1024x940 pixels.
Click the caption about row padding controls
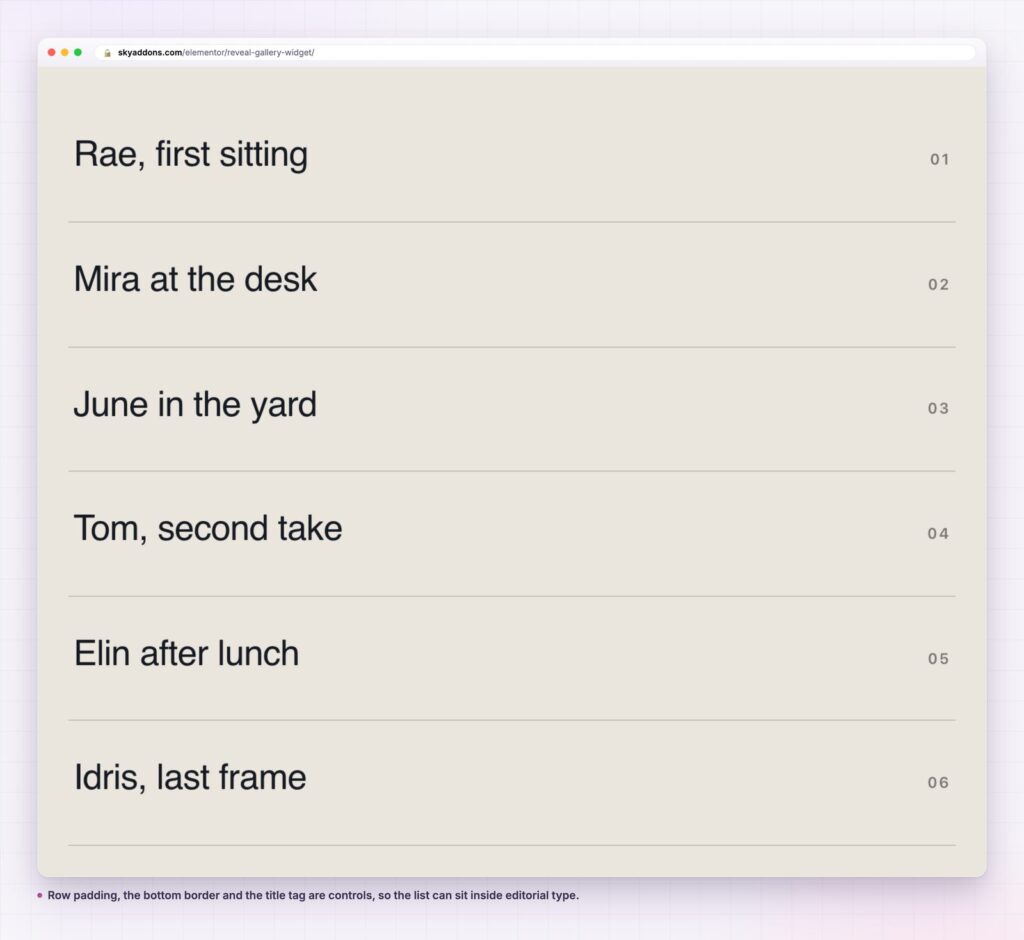click(x=313, y=896)
